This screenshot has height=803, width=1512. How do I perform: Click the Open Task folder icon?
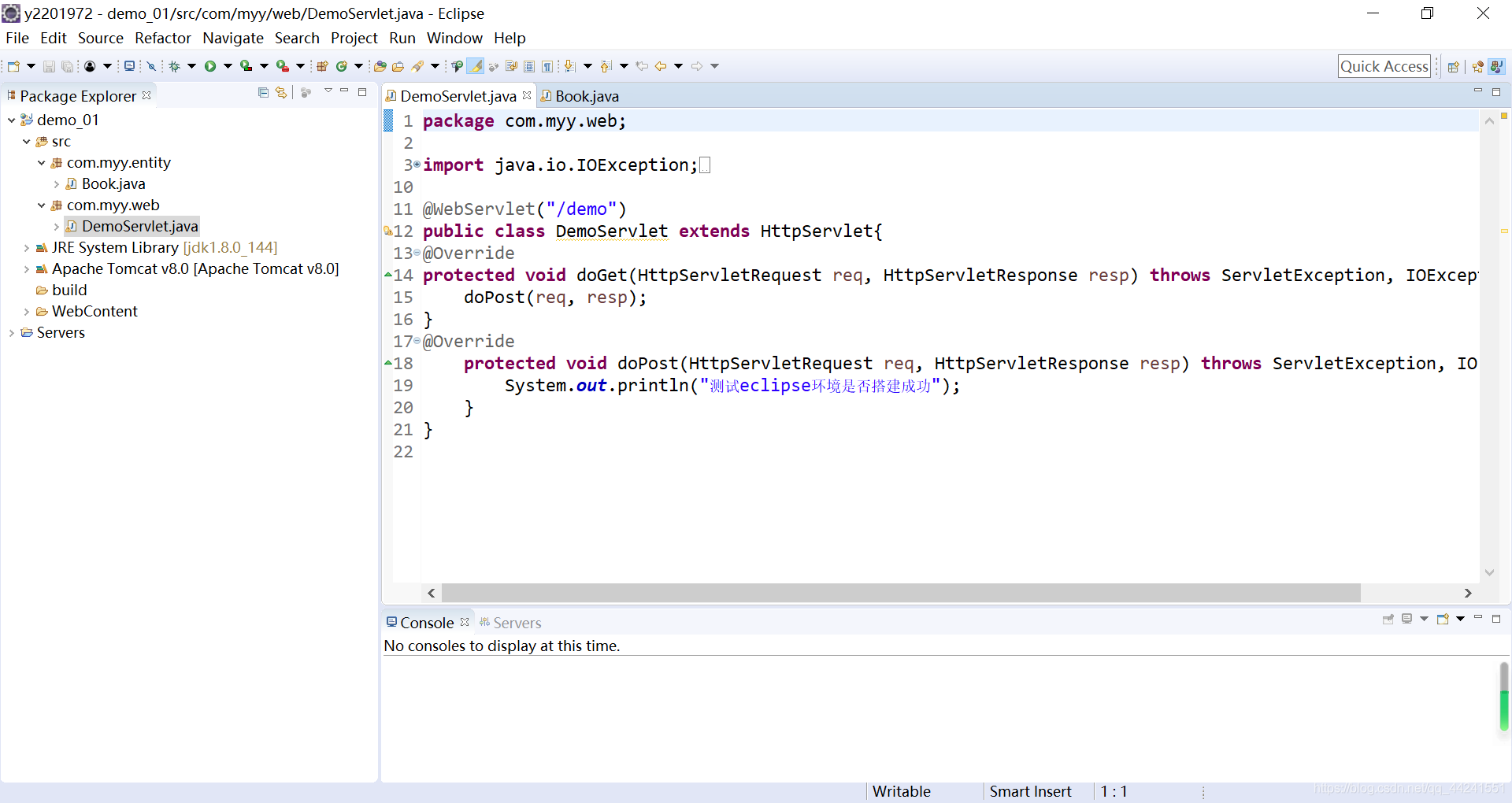[x=398, y=66]
